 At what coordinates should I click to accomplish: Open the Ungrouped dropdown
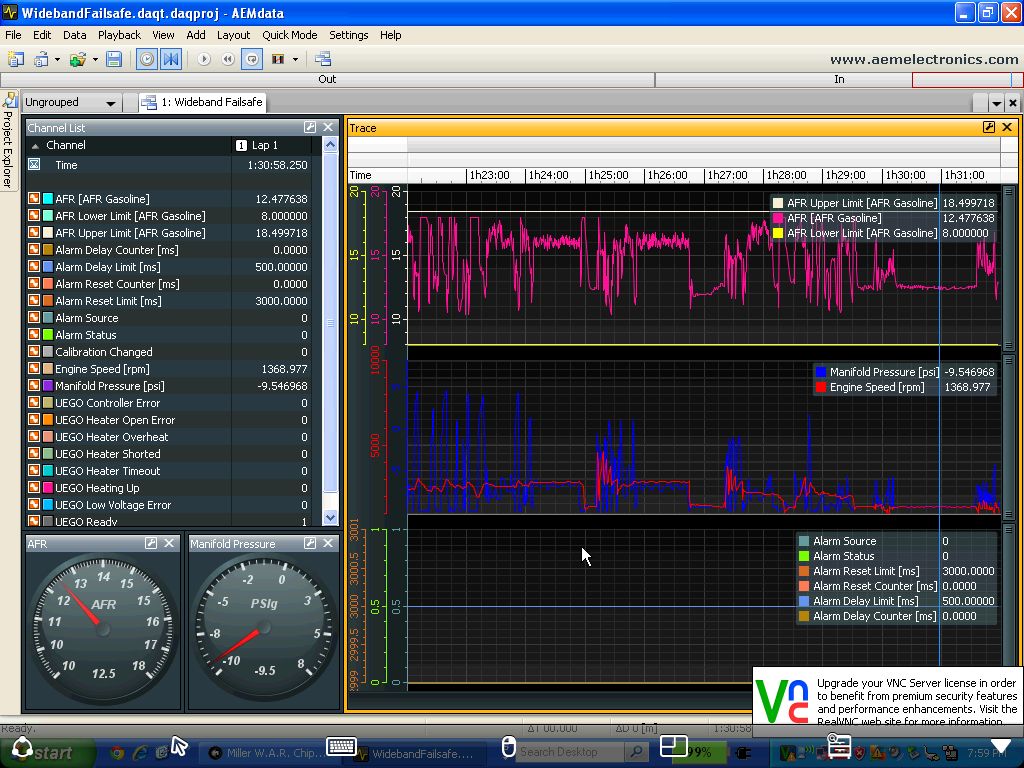pyautogui.click(x=110, y=101)
